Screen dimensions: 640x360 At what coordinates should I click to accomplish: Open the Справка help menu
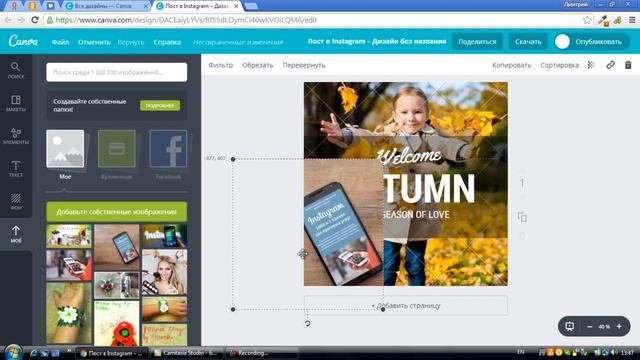pyautogui.click(x=167, y=42)
